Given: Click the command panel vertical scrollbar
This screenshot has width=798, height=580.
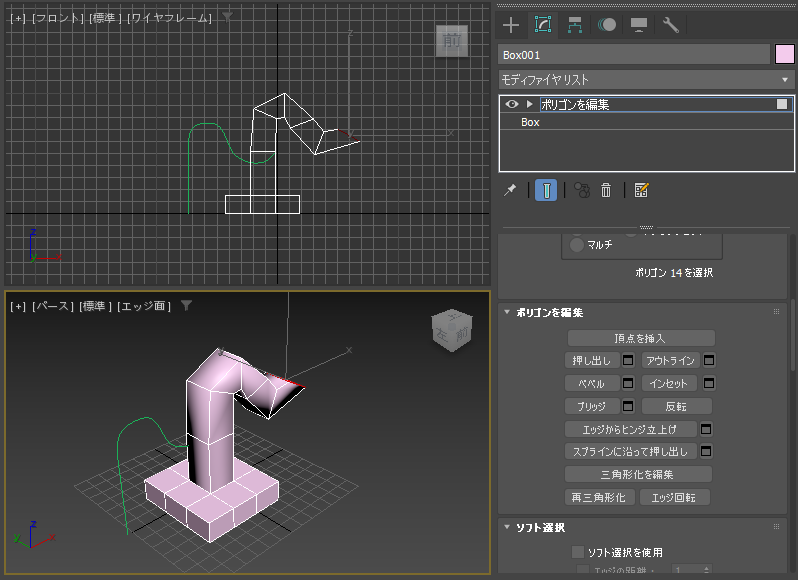Looking at the screenshot, I should (x=793, y=336).
